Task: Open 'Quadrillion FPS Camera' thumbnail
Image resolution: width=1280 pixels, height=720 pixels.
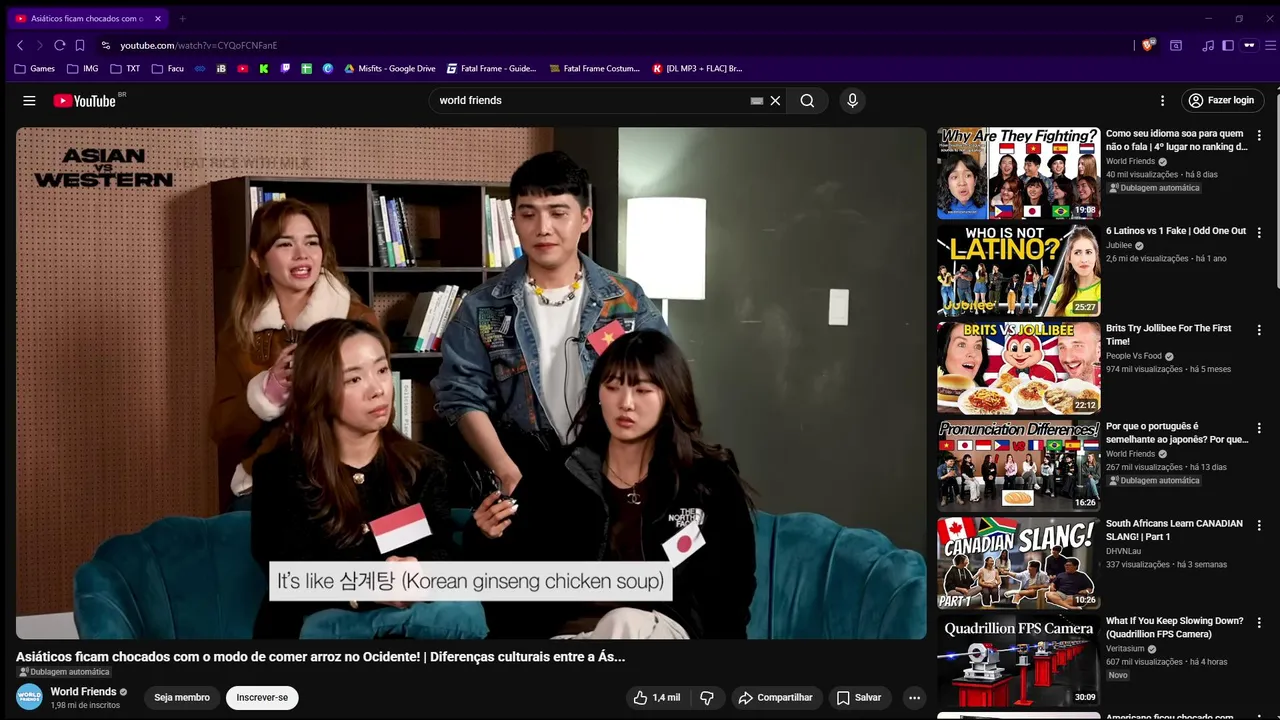Action: point(1018,661)
